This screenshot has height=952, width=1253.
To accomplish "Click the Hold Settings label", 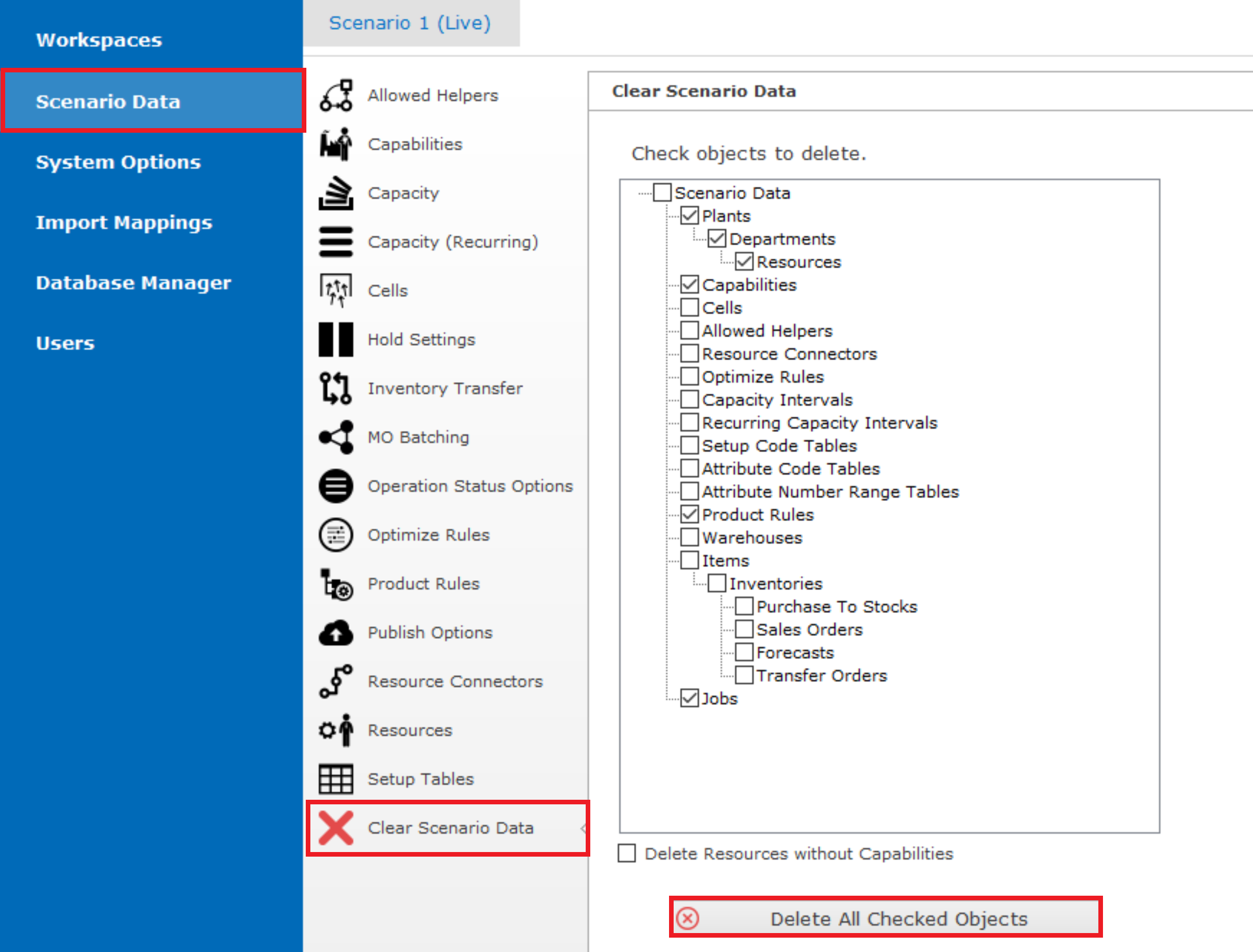I will (421, 340).
